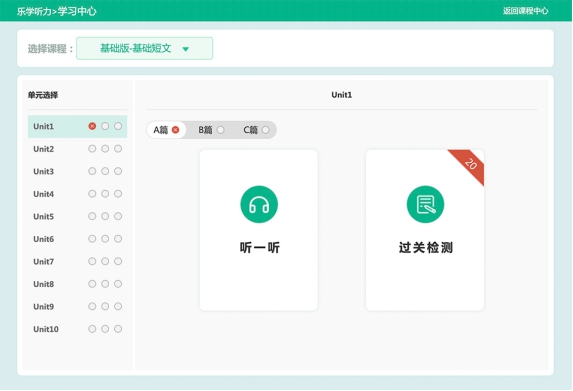
Task: Click the third status circle of Unit3
Action: pyautogui.click(x=118, y=171)
